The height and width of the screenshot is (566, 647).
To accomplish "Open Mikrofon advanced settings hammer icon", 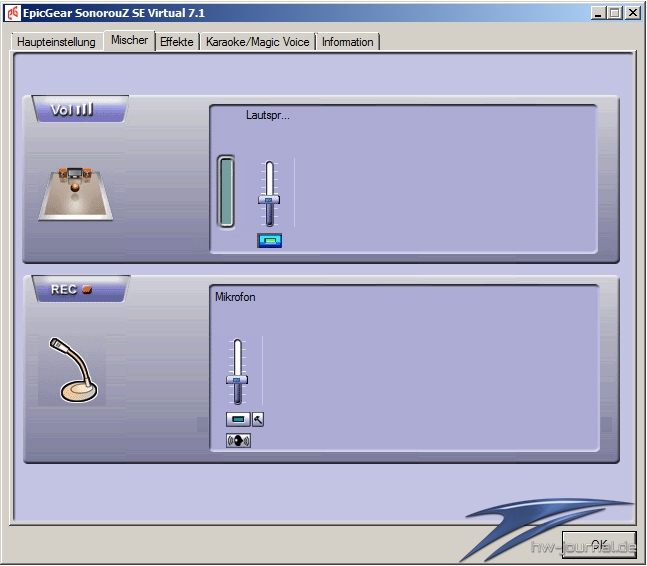I will point(258,419).
